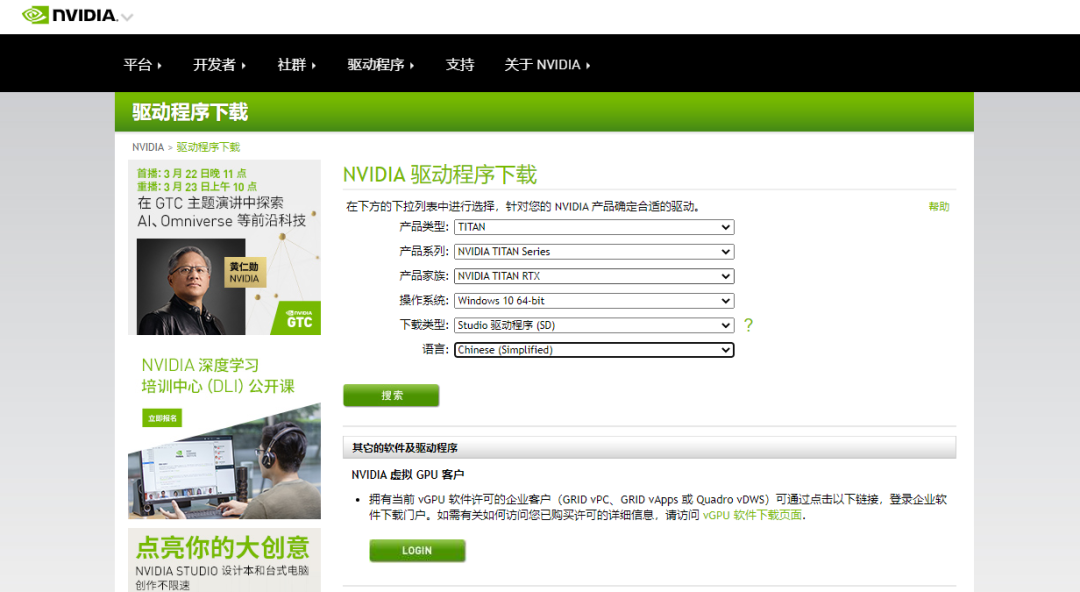The image size is (1080, 592).
Task: Click the green question mark beside 下载类型
Action: click(747, 325)
